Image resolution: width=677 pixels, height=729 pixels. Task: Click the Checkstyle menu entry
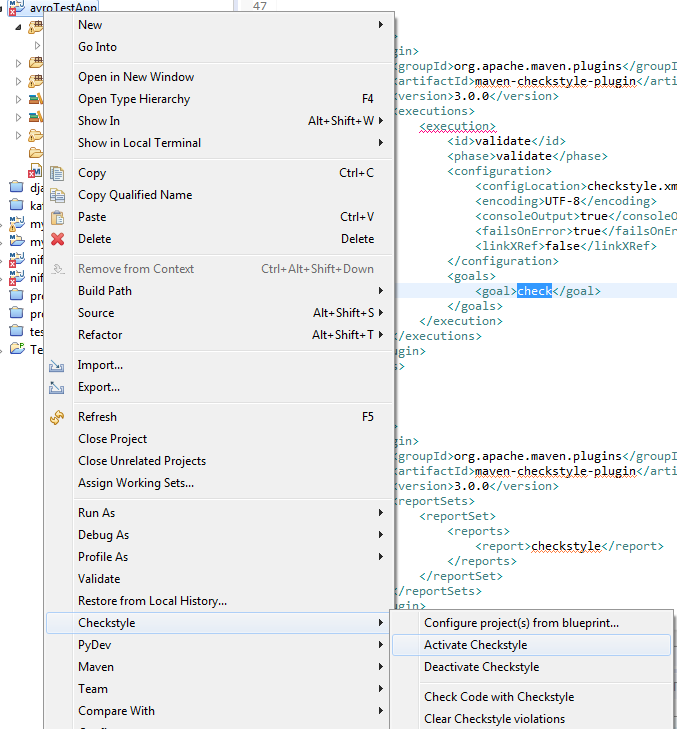[x=219, y=623]
